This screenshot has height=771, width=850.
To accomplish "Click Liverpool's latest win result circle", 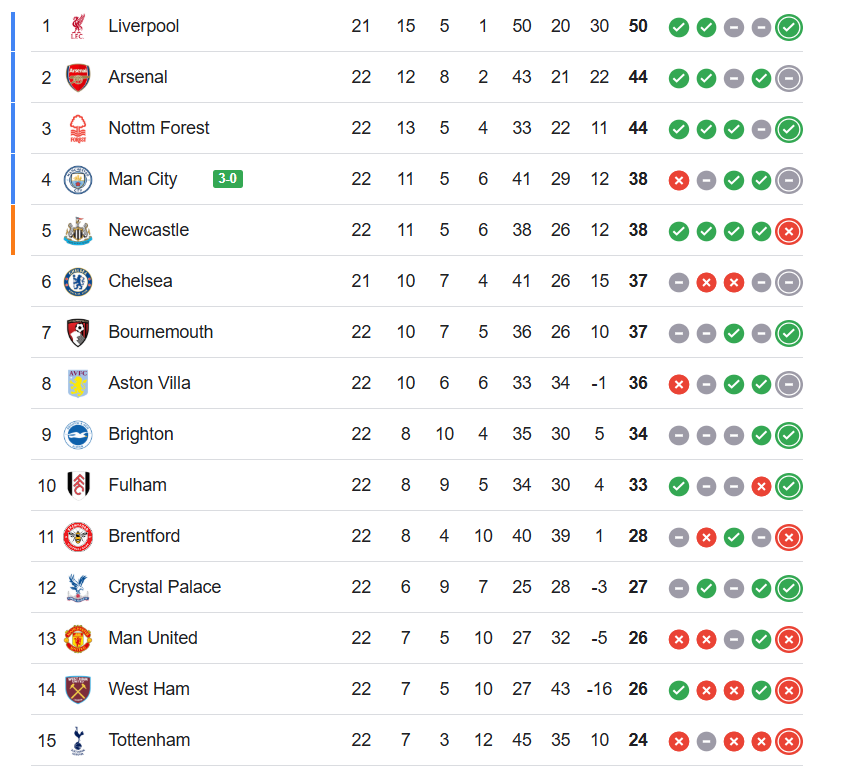I will [789, 27].
